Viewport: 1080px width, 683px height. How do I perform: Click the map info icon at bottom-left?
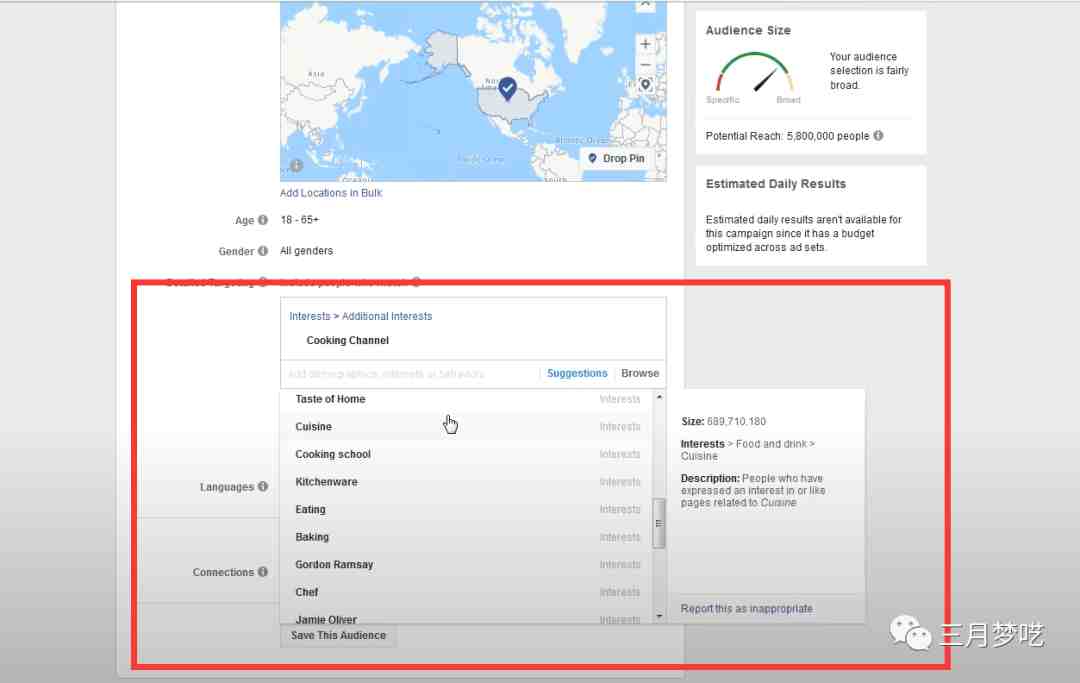click(296, 165)
